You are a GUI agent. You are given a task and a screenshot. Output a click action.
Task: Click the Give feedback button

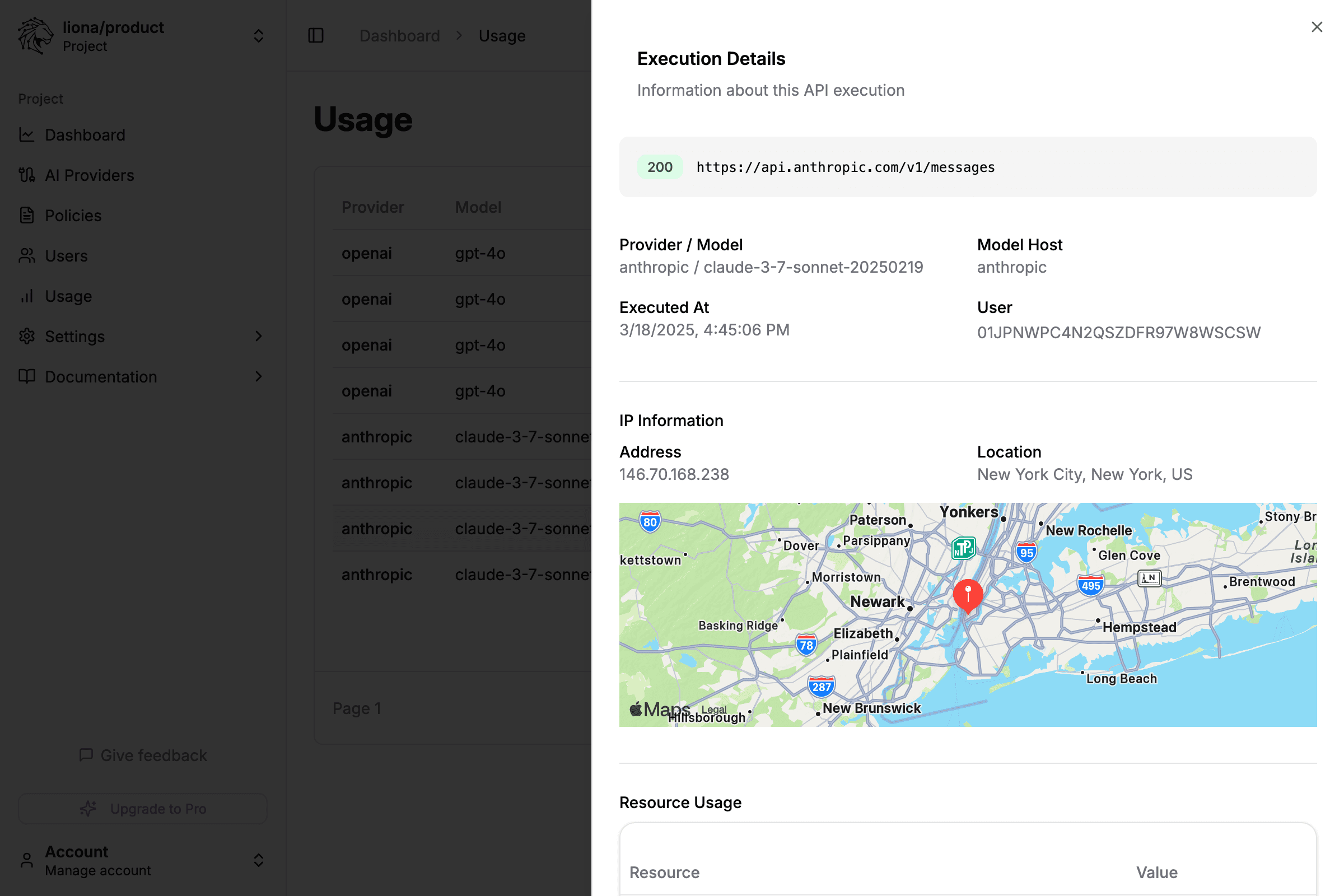coord(143,755)
